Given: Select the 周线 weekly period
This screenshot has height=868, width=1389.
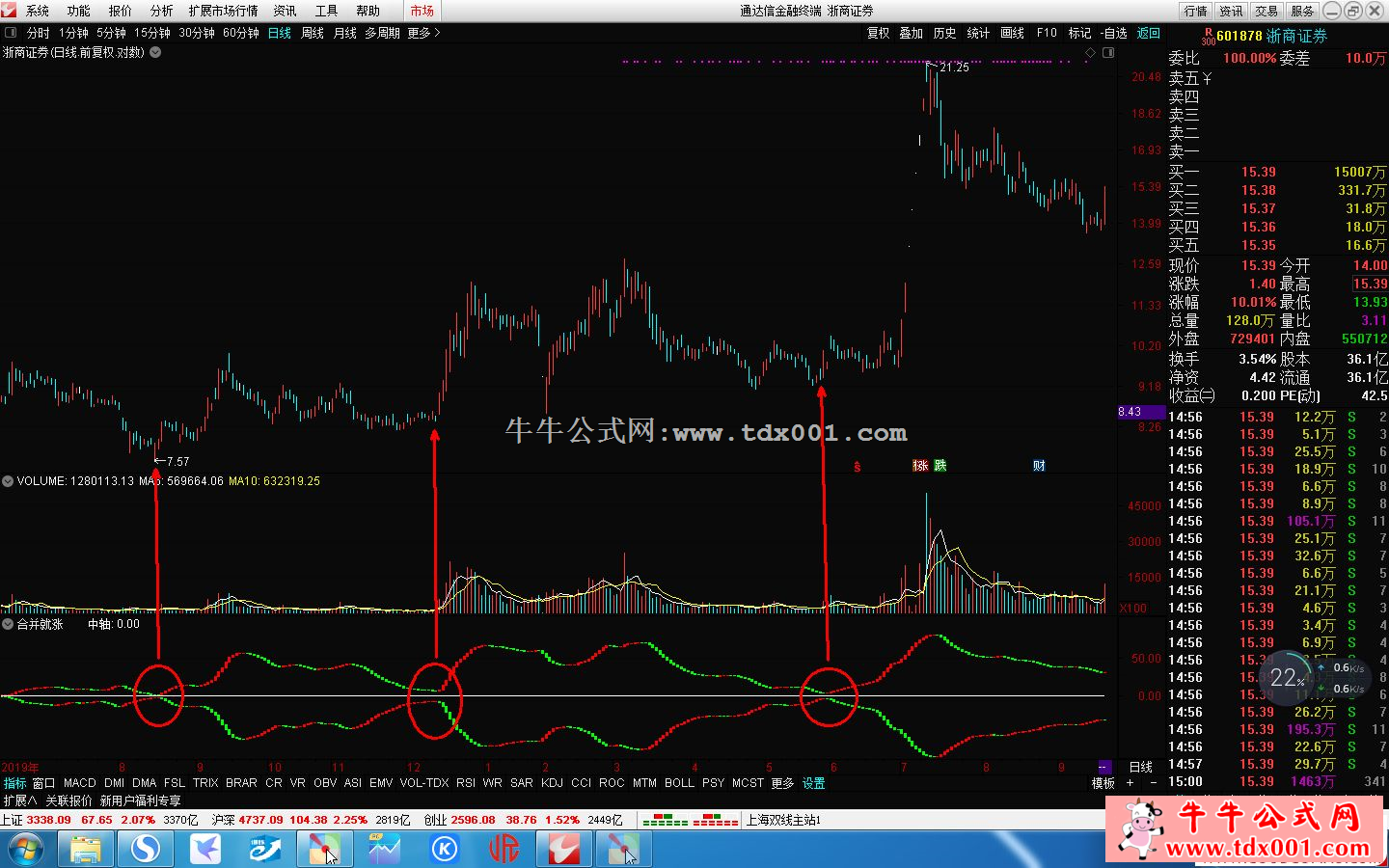Looking at the screenshot, I should (x=313, y=33).
